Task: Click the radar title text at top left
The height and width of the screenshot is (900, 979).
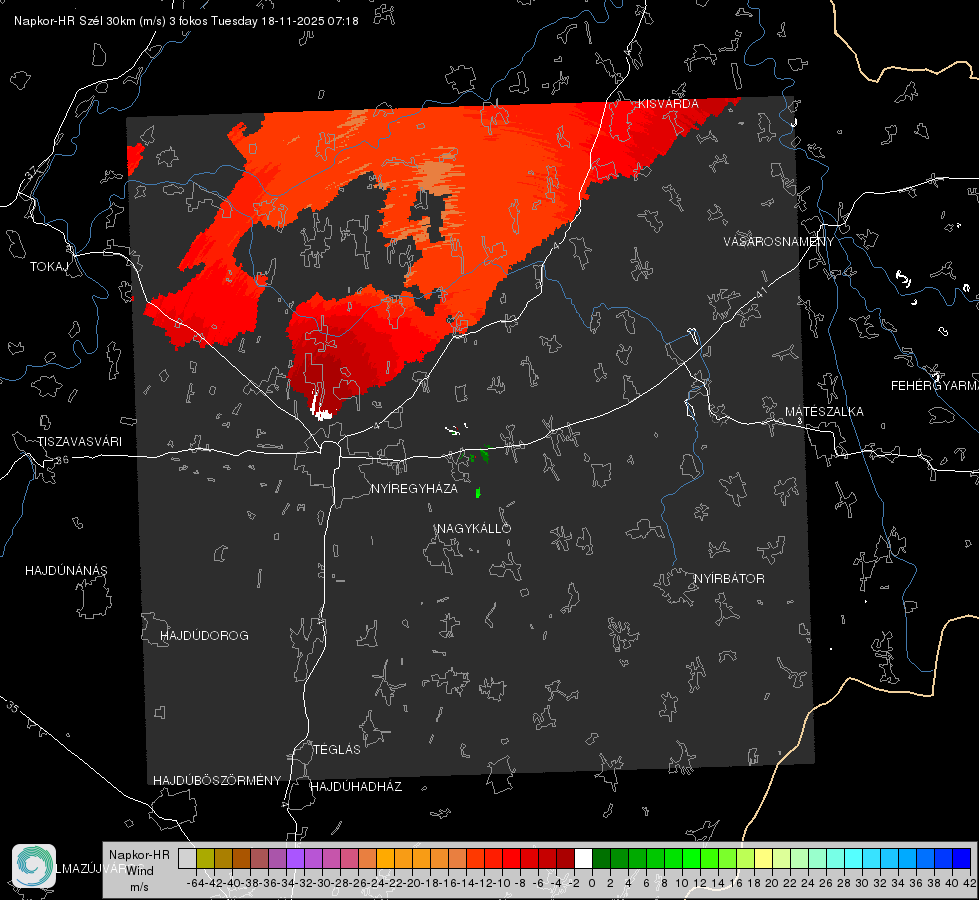Action: [x=186, y=21]
